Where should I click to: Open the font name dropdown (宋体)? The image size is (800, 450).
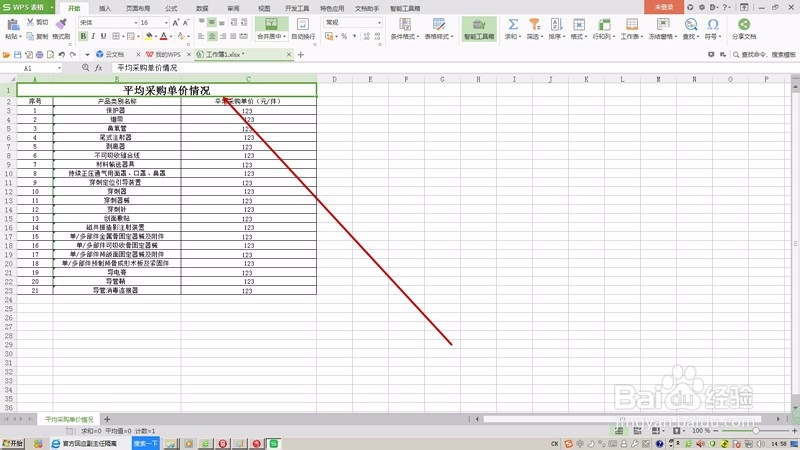[x=136, y=22]
